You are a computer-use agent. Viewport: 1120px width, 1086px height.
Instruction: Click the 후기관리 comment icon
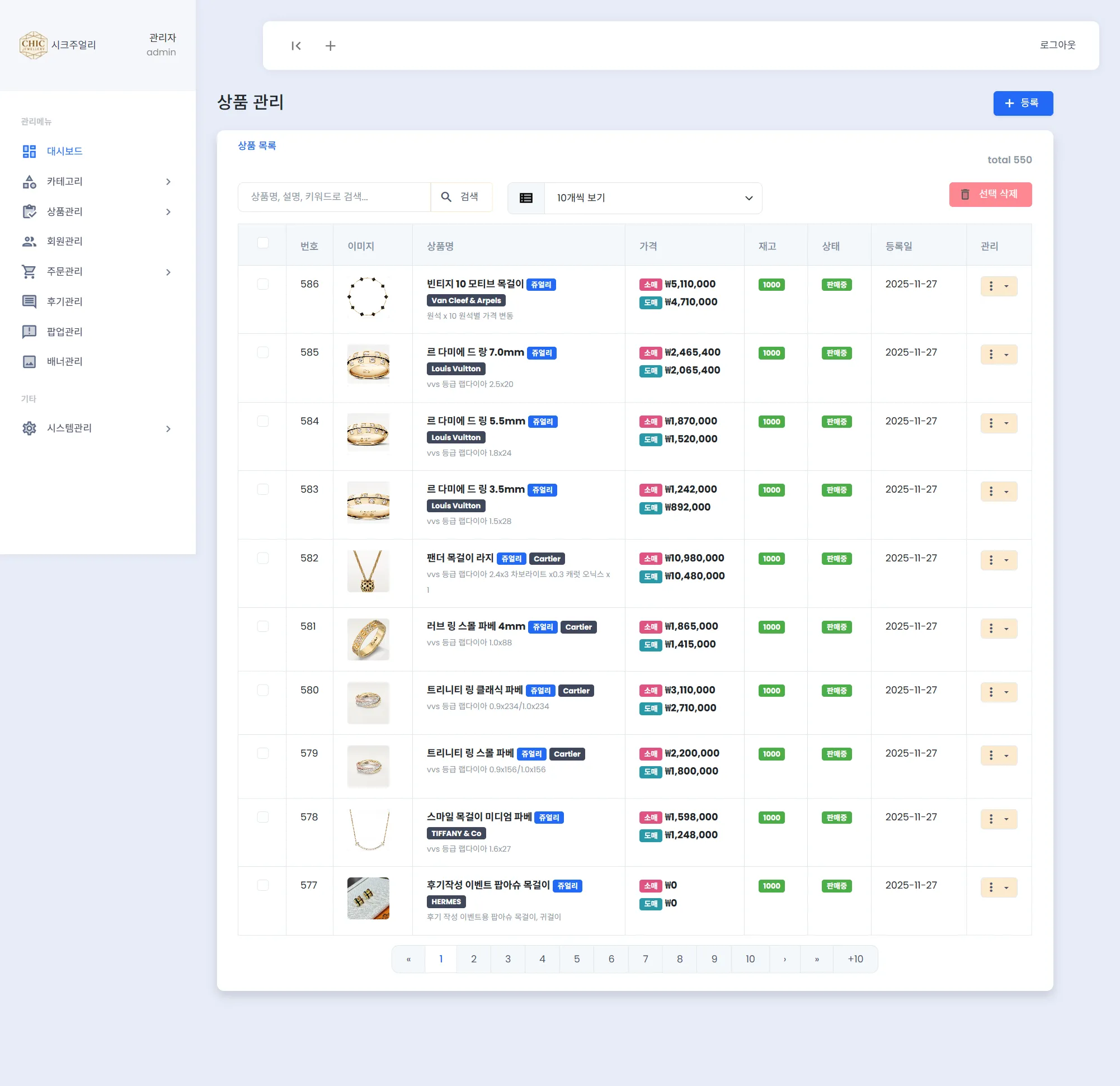pos(29,301)
